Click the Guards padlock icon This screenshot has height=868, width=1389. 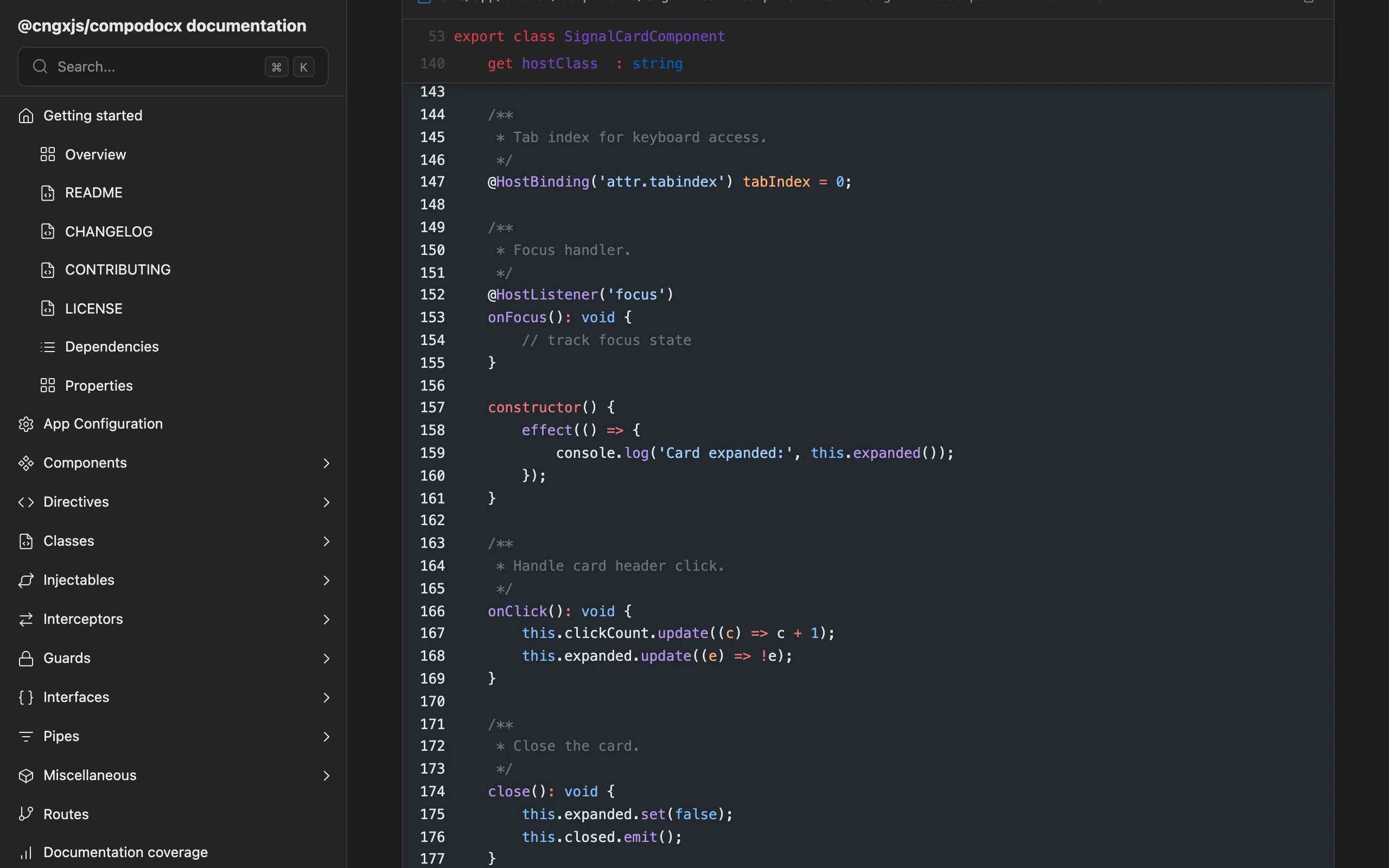tap(26, 658)
